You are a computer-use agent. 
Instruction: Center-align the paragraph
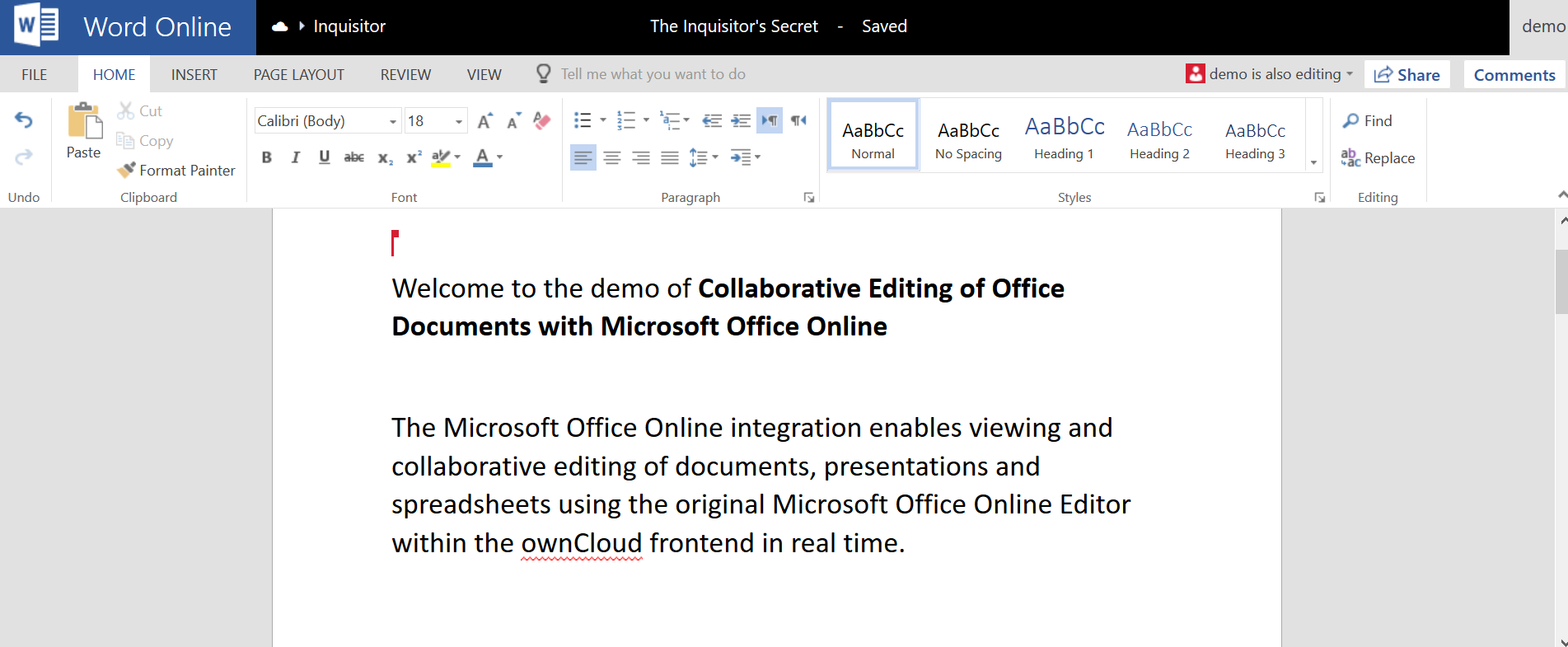tap(611, 157)
